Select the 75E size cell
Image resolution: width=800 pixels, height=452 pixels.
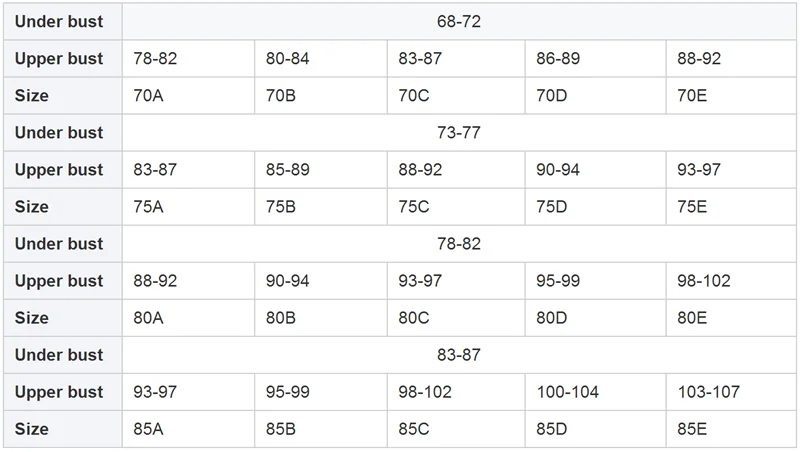(731, 207)
